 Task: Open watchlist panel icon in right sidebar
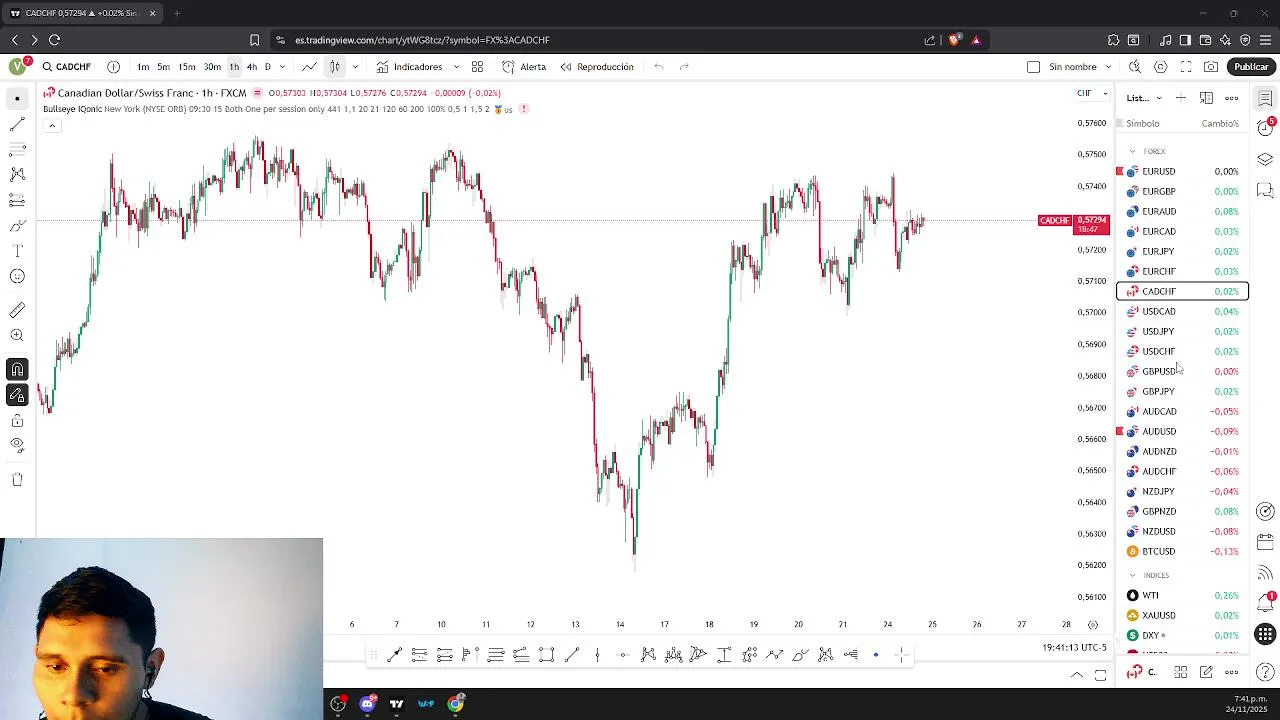(x=1265, y=99)
